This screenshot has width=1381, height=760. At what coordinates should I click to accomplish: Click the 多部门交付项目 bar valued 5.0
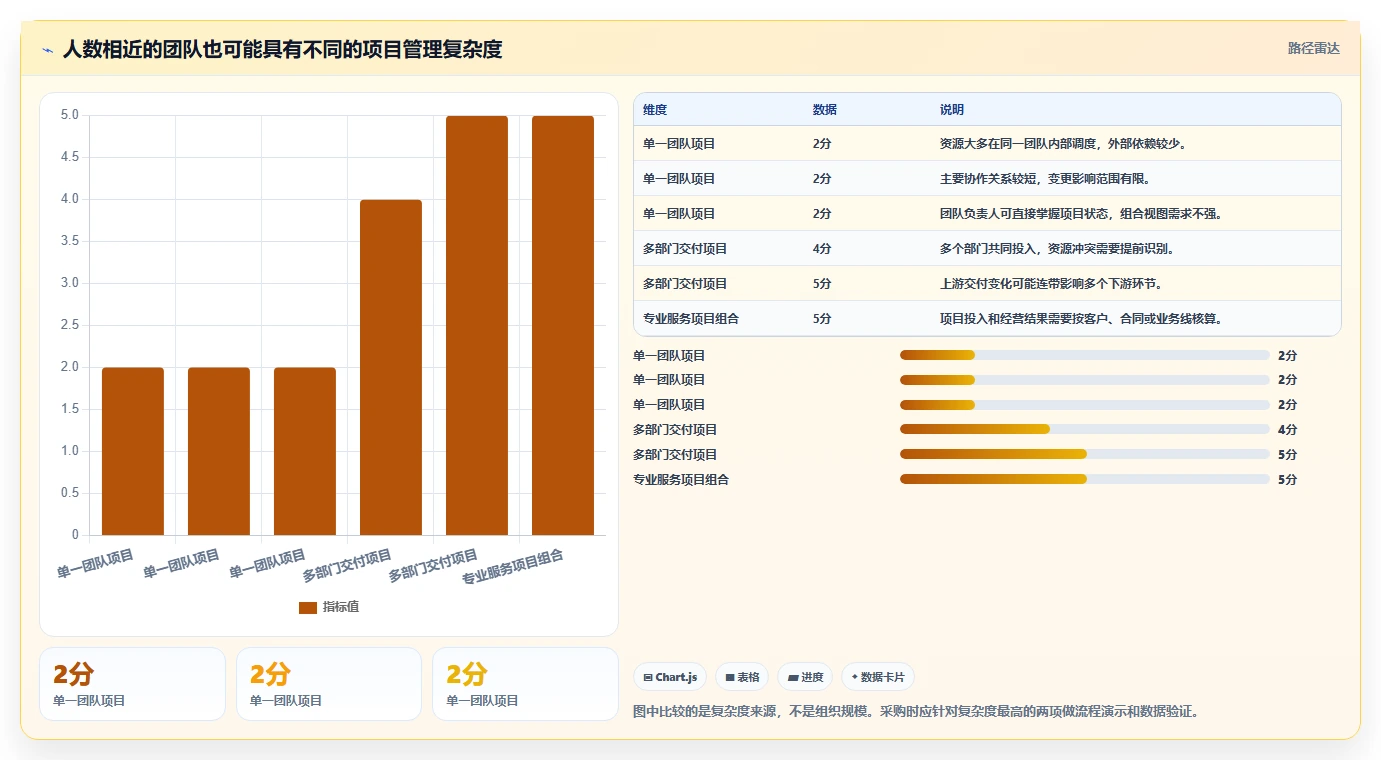click(477, 325)
